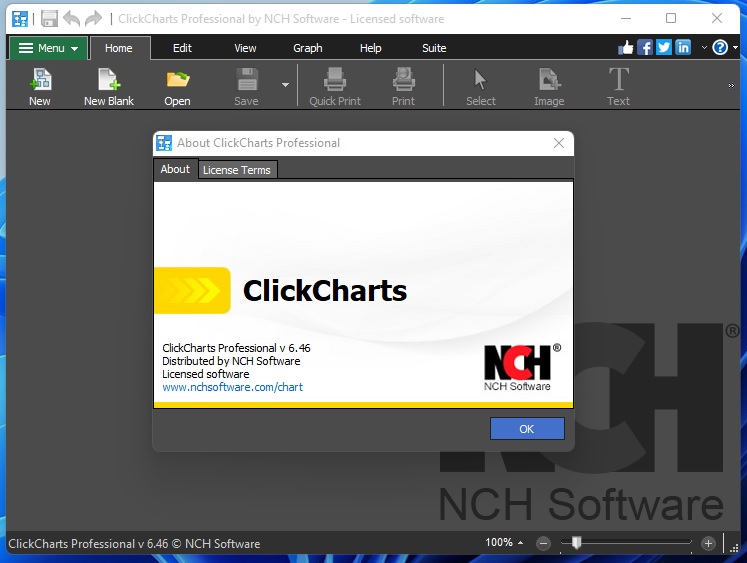This screenshot has width=747, height=563.
Task: Create a New Blank document
Action: tap(109, 87)
